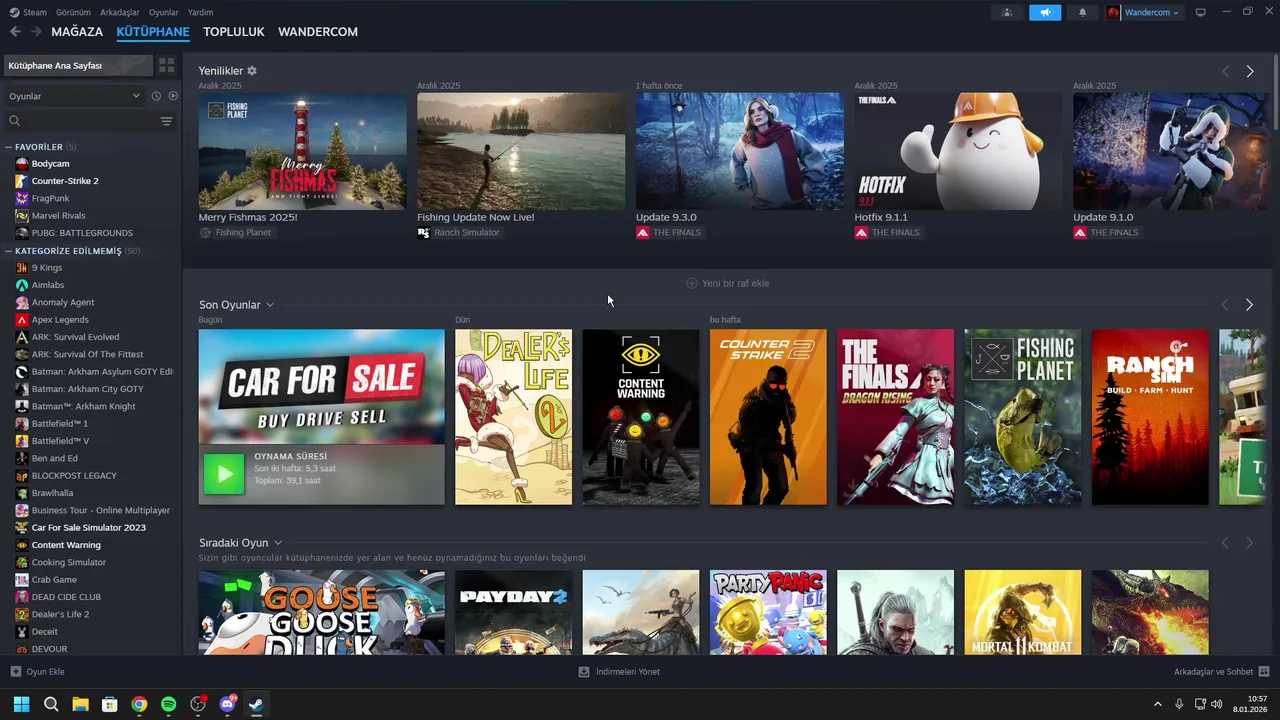Open the Content Warning game cover
1280x720 pixels.
point(641,417)
